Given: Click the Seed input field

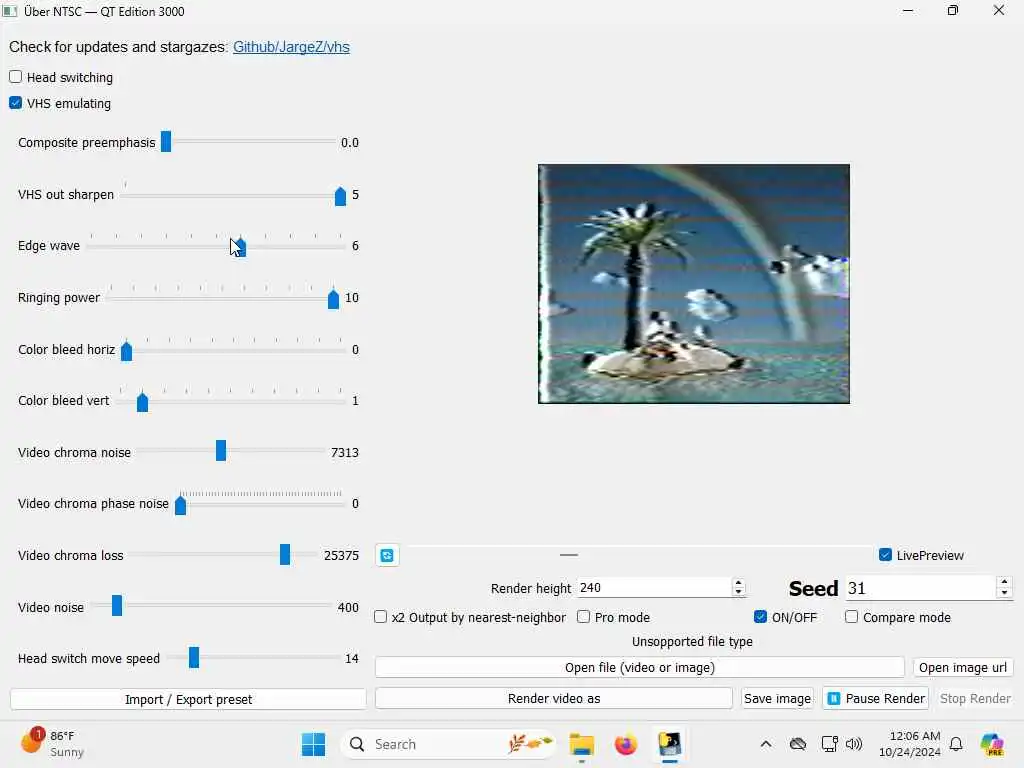Looking at the screenshot, I should click(x=921, y=588).
